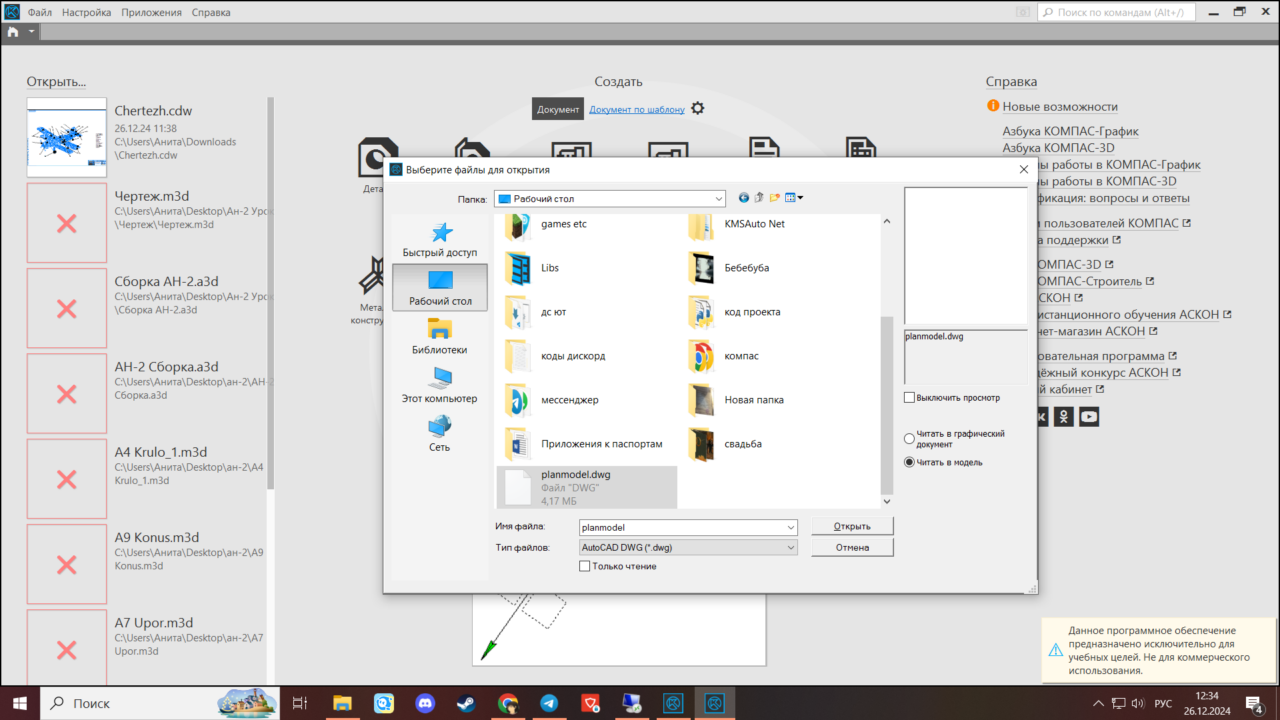
Task: Select Рабочий стол in places sidebar
Action: point(440,288)
